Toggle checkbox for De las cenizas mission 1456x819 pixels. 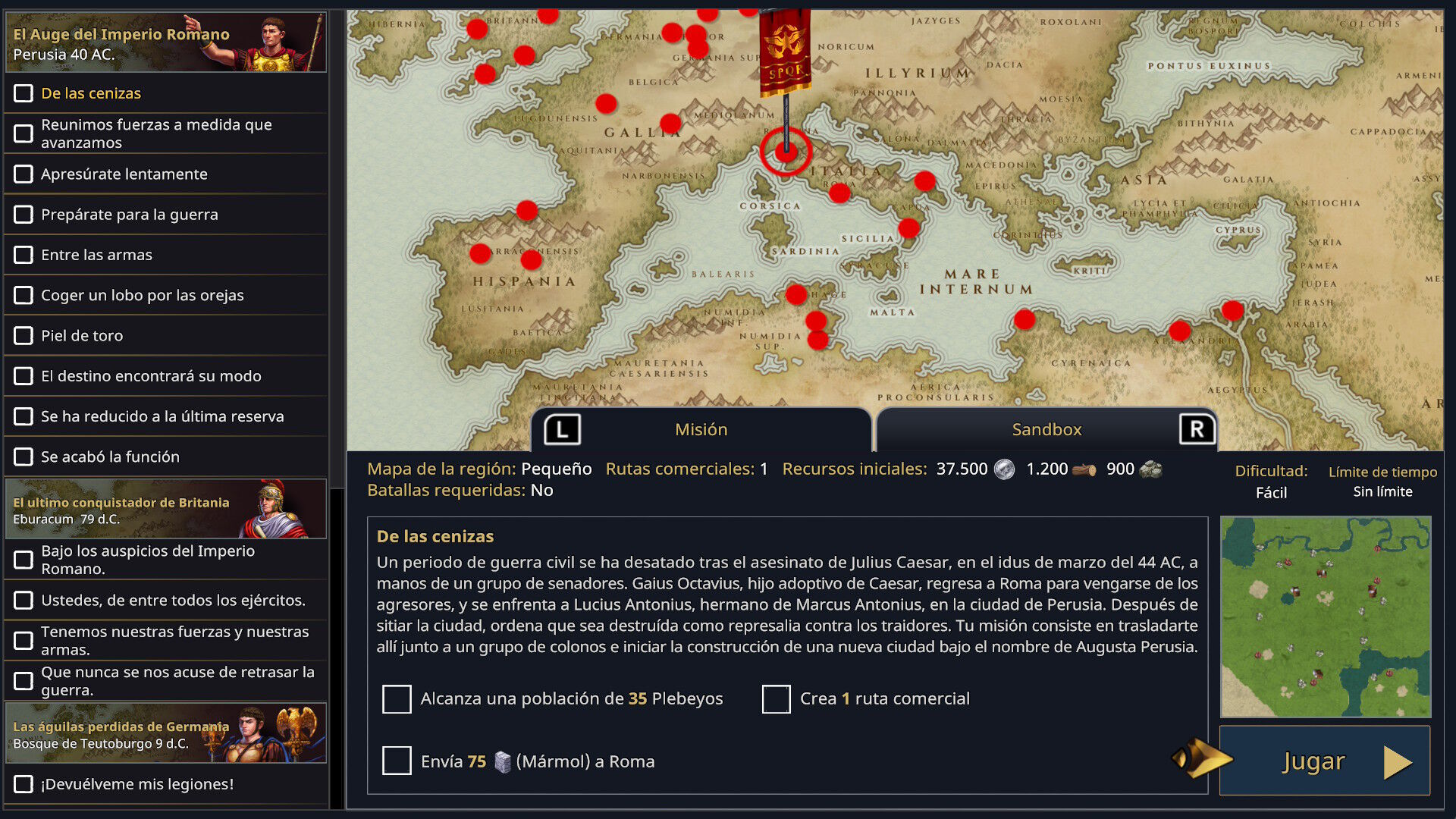tap(24, 93)
